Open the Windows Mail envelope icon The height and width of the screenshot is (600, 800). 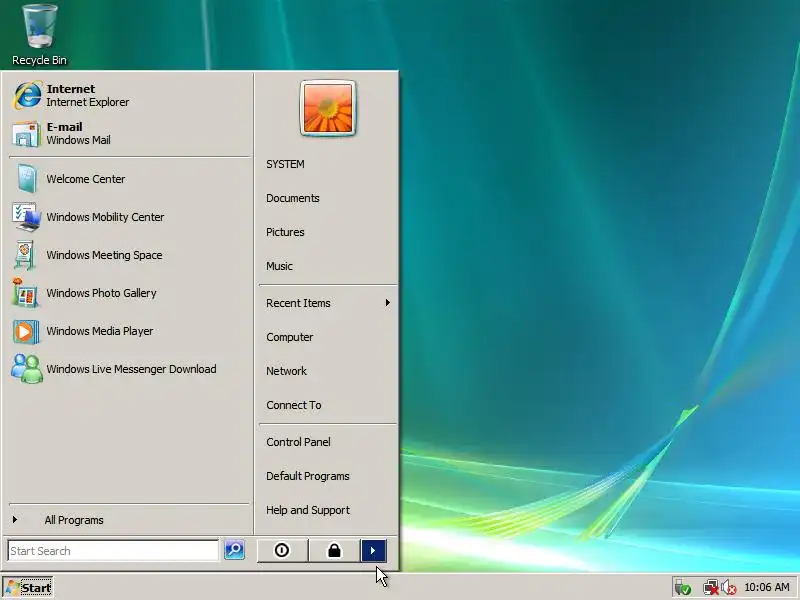pos(26,134)
